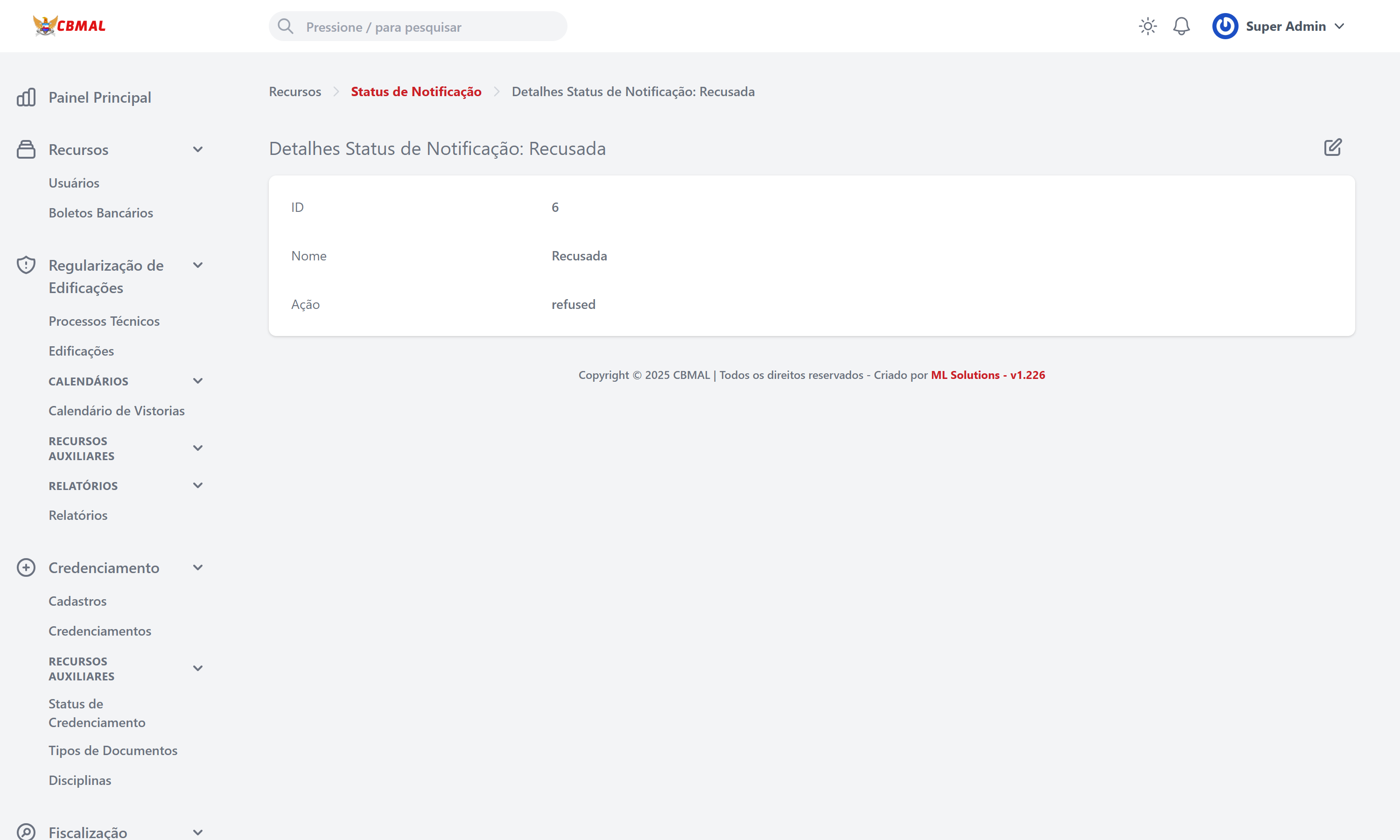Click the Recursos briefcase icon

pyautogui.click(x=26, y=148)
